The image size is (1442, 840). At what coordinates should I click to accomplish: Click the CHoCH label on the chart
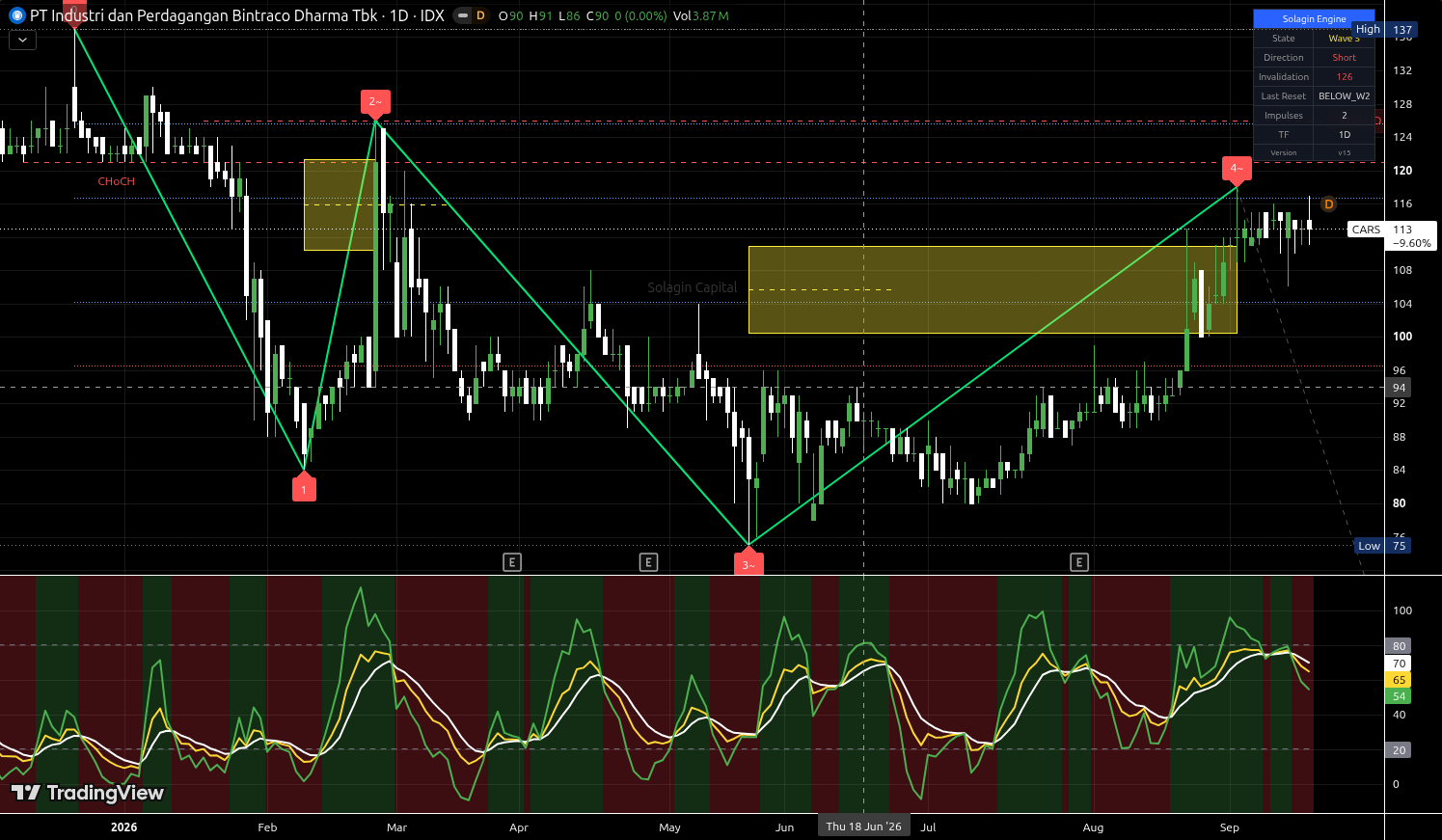tap(117, 181)
